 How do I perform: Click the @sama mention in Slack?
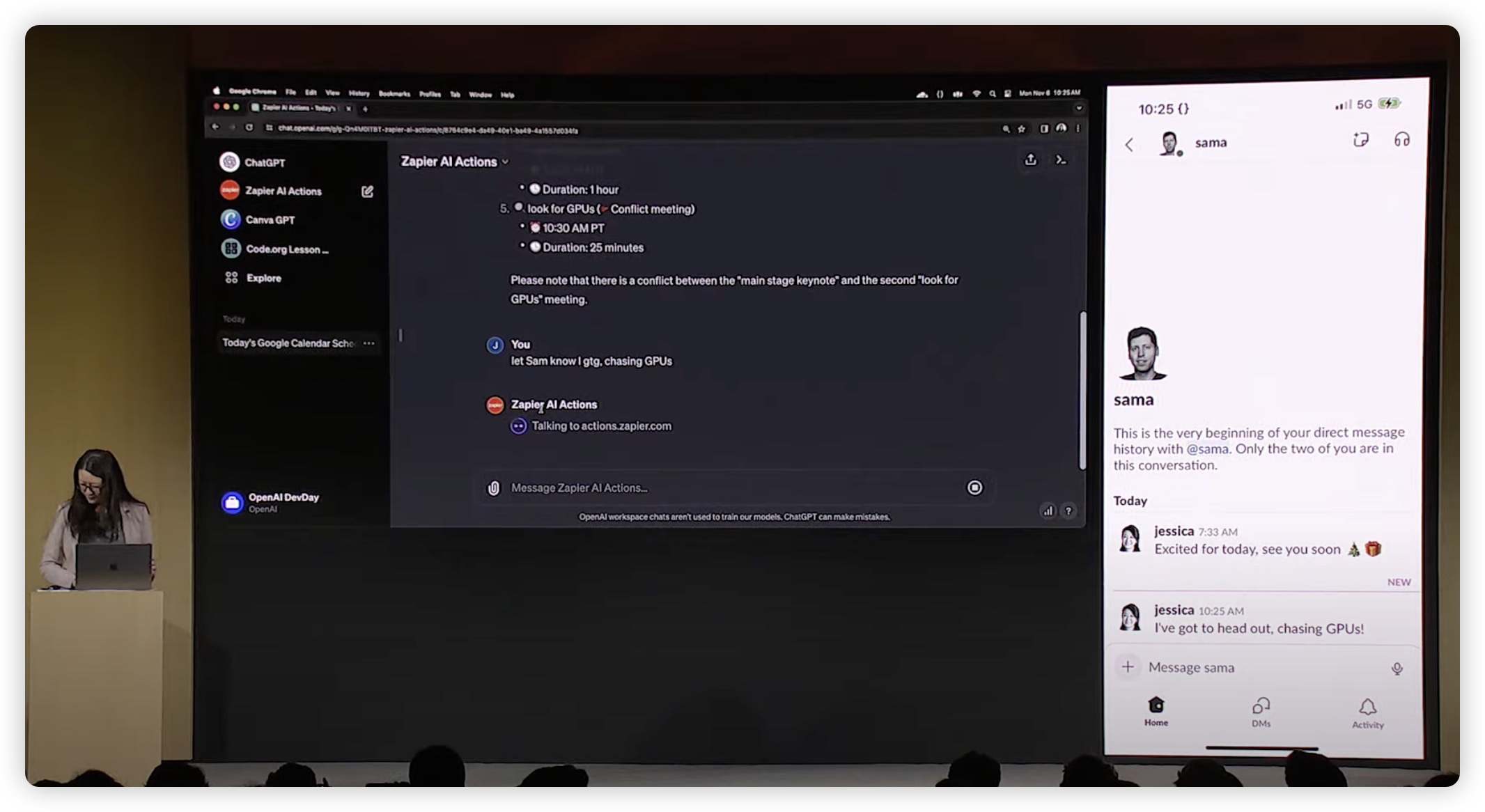tap(1207, 448)
